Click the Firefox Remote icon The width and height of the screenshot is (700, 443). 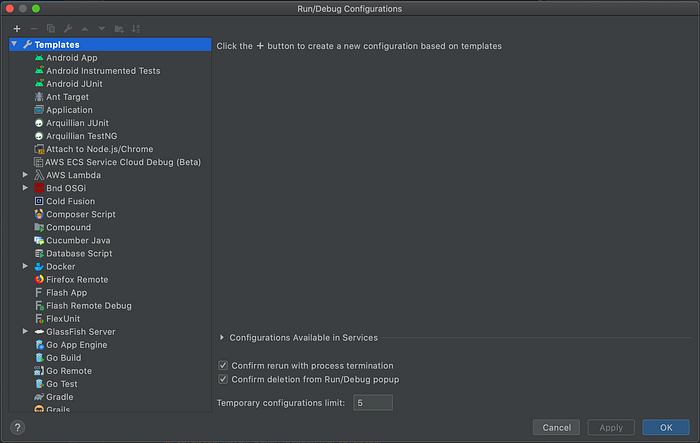pyautogui.click(x=39, y=280)
